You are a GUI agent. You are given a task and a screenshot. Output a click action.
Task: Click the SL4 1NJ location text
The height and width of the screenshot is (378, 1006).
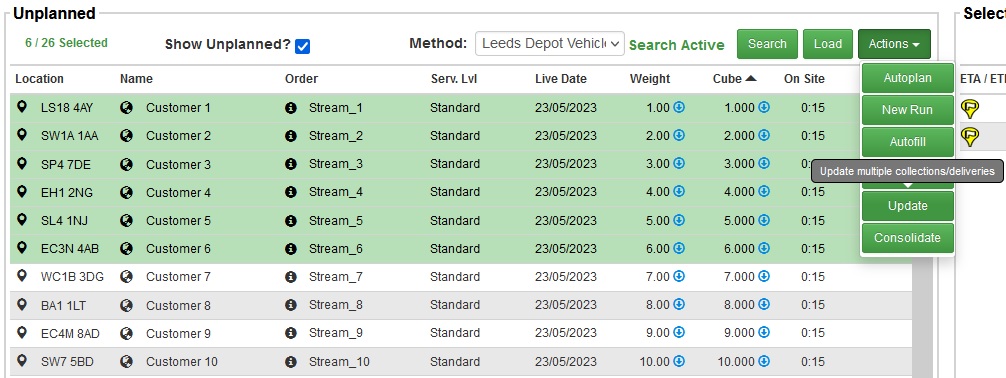pyautogui.click(x=65, y=220)
